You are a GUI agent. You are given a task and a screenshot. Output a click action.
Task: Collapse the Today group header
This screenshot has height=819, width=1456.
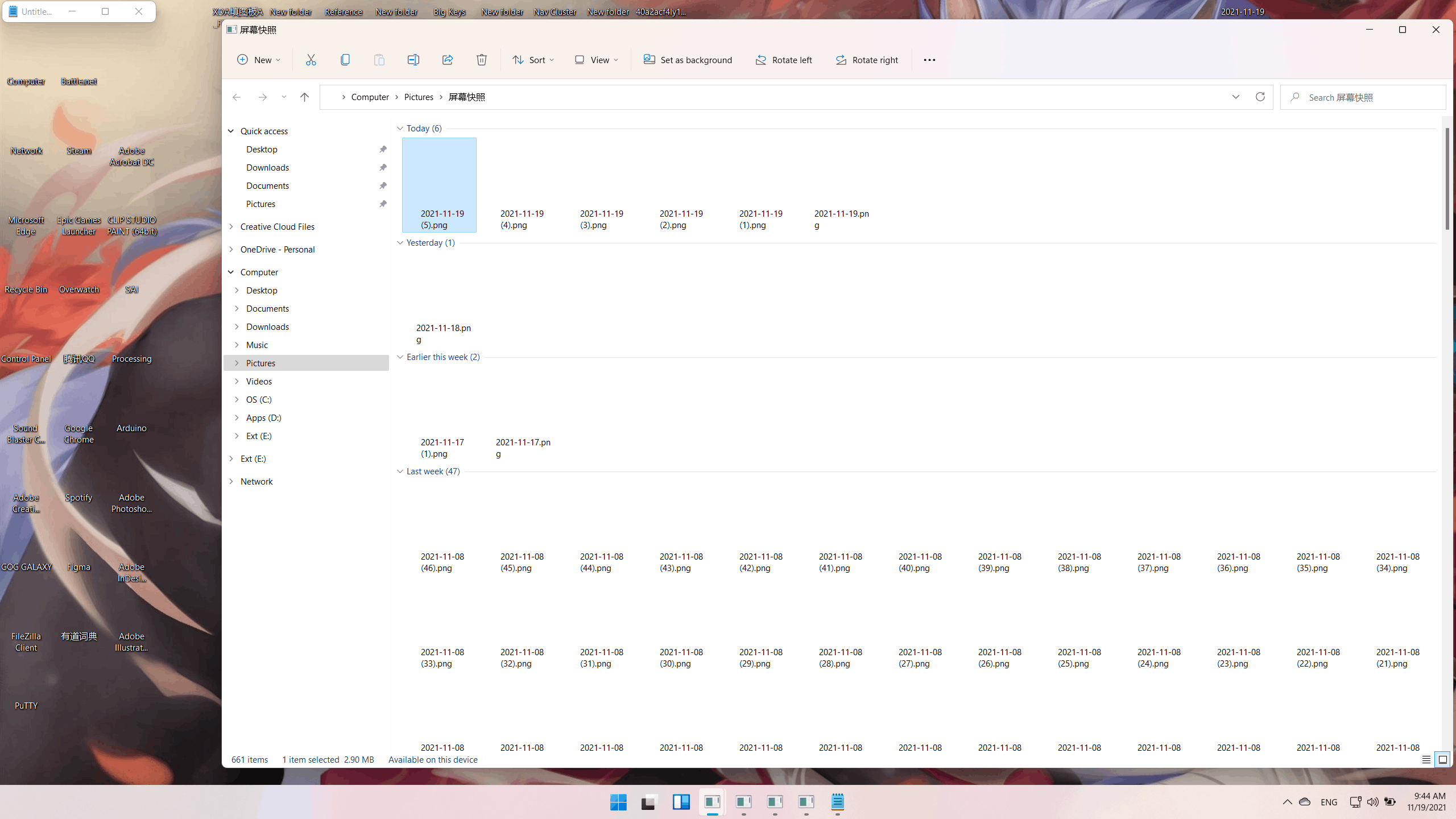pos(400,129)
